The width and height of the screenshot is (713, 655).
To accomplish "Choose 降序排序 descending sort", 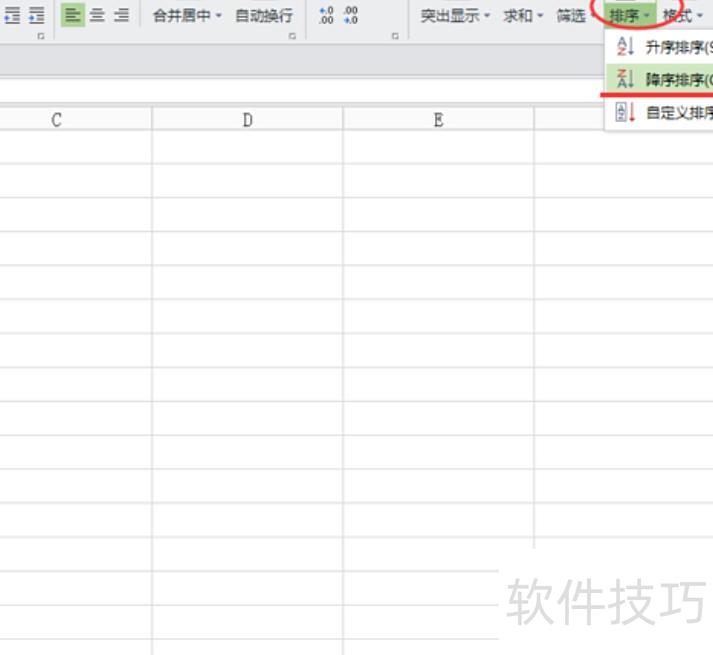I will [659, 80].
